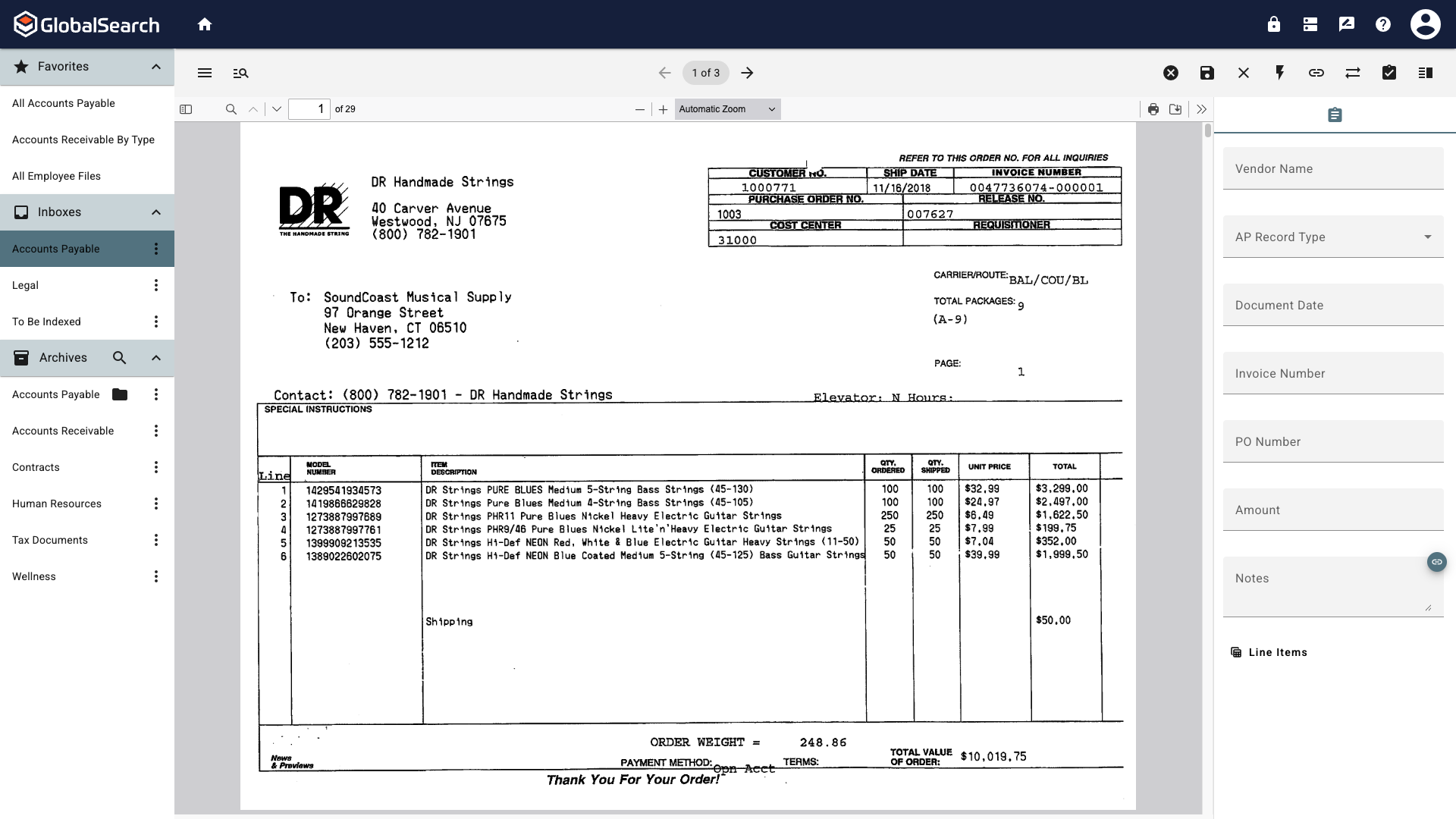Screen dimensions: 1456x819
Task: Collapse the Favorites section
Action: click(155, 67)
